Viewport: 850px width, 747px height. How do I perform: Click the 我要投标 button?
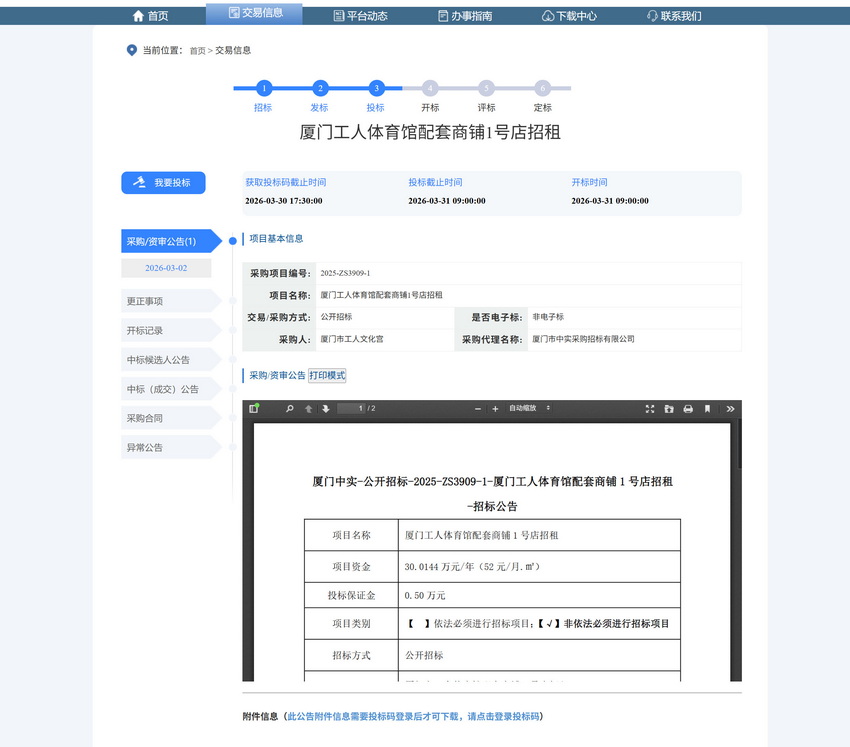coord(163,183)
